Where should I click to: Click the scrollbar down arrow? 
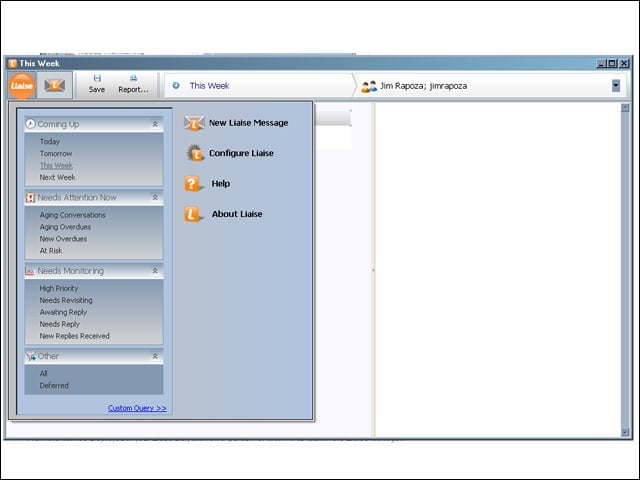625,432
